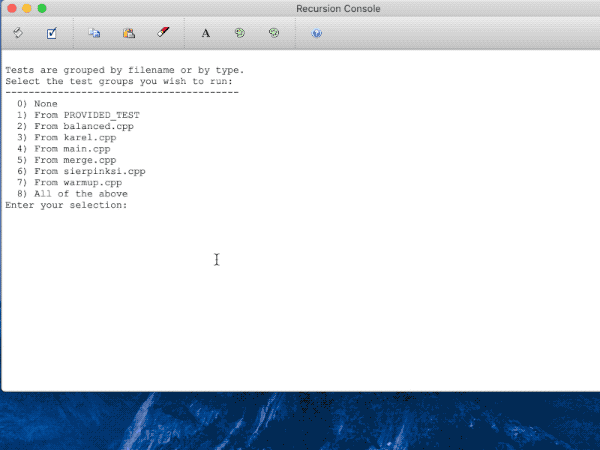Clear the console using the eraser icon

pos(163,33)
